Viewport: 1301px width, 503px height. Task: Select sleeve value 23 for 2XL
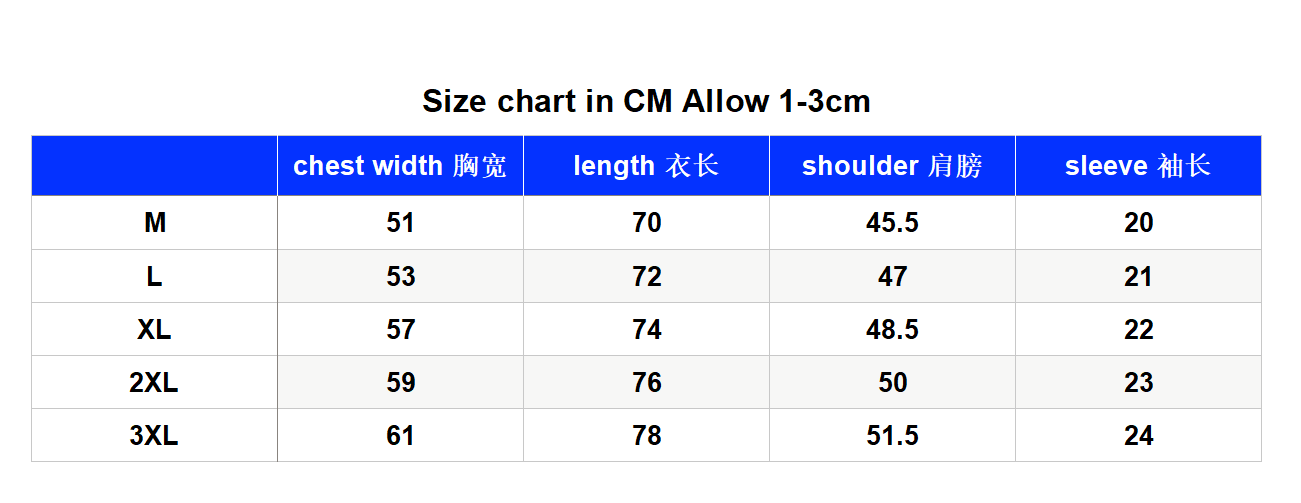(1138, 382)
